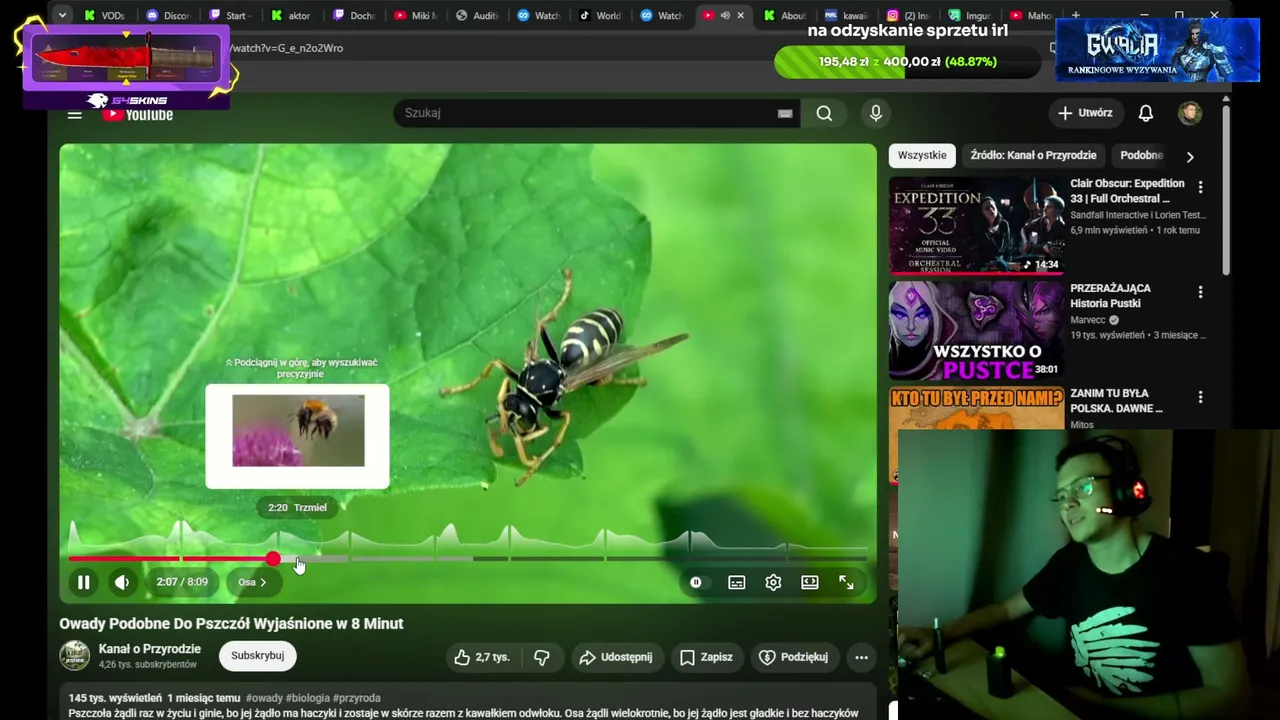Switch to the aktor browser tab
The height and width of the screenshot is (720, 1280).
coord(291,15)
